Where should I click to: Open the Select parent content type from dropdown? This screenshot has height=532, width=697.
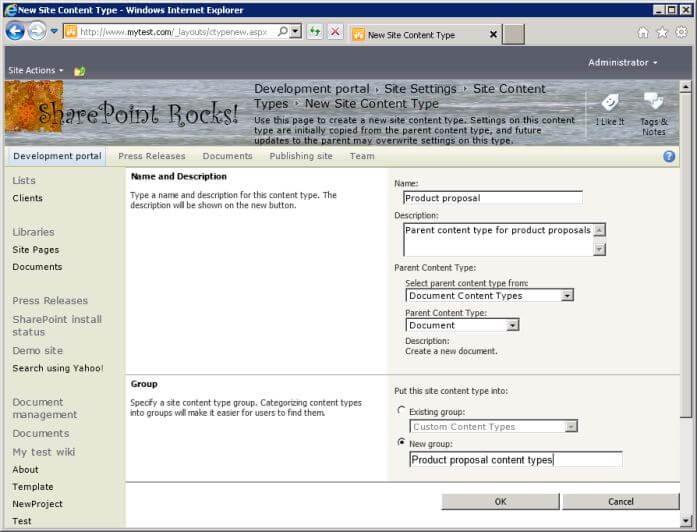pyautogui.click(x=489, y=296)
